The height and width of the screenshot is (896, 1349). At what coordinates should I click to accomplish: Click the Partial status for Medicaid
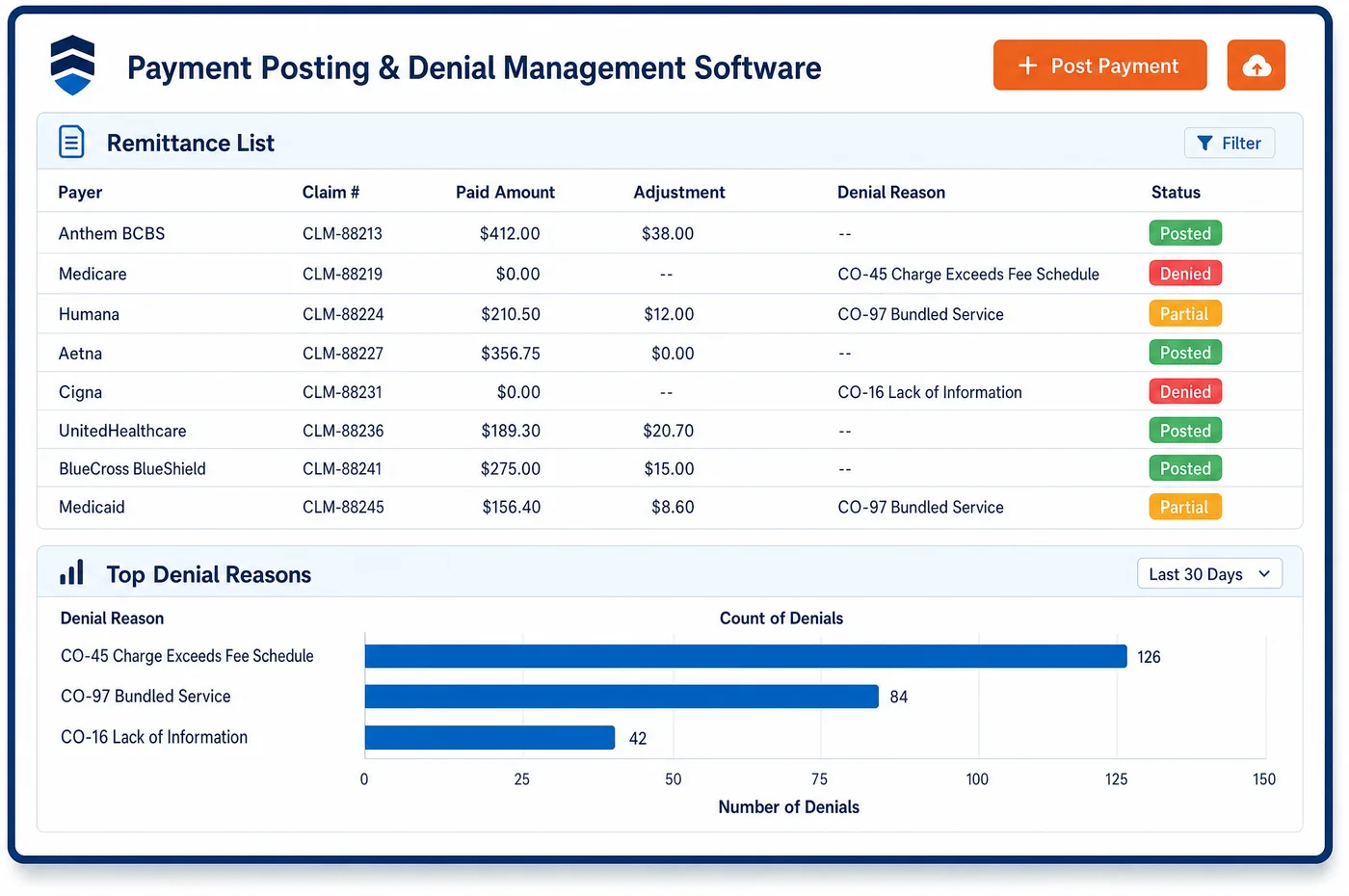click(1185, 507)
